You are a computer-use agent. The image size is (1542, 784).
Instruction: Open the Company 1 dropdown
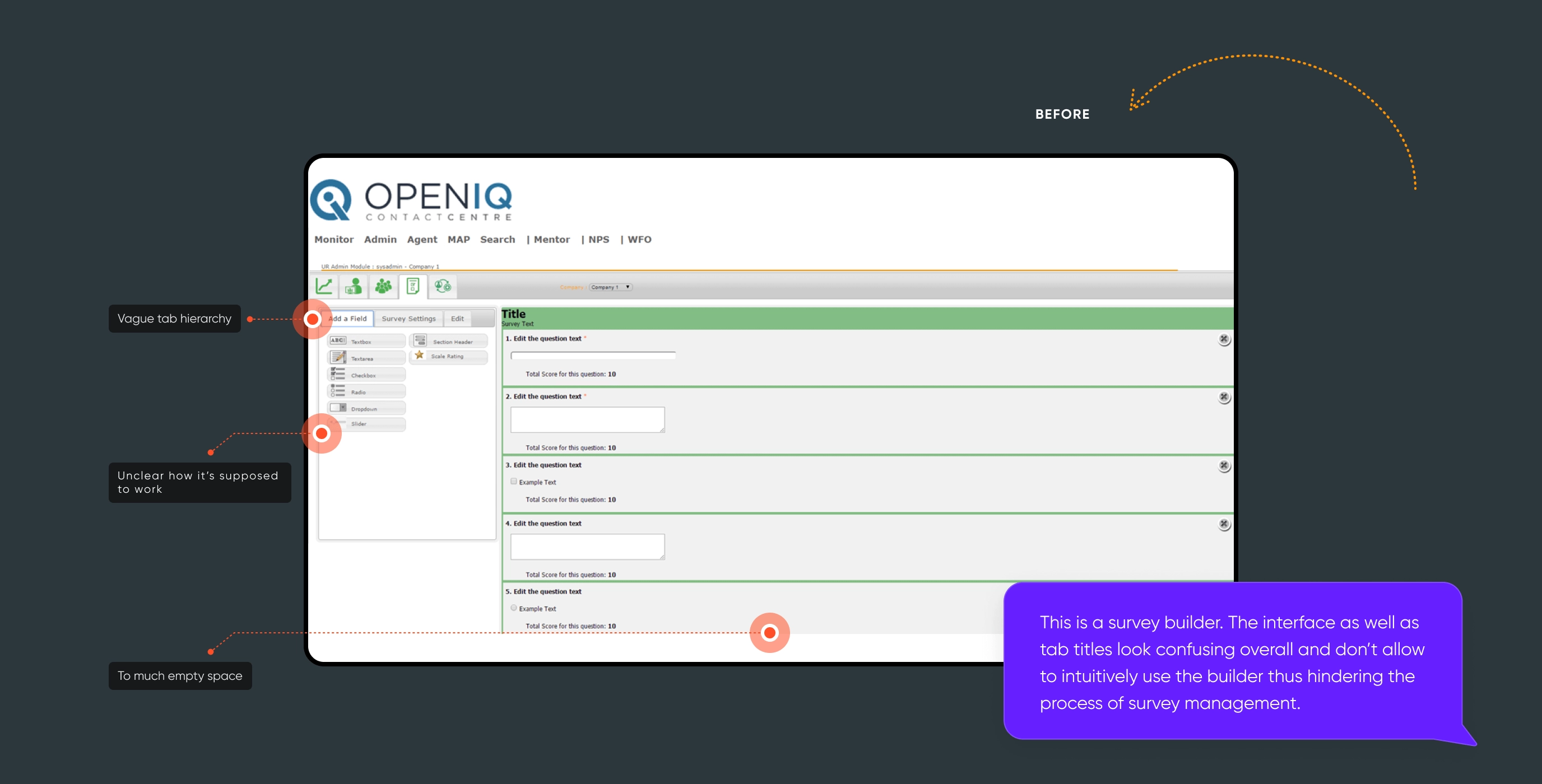point(610,287)
